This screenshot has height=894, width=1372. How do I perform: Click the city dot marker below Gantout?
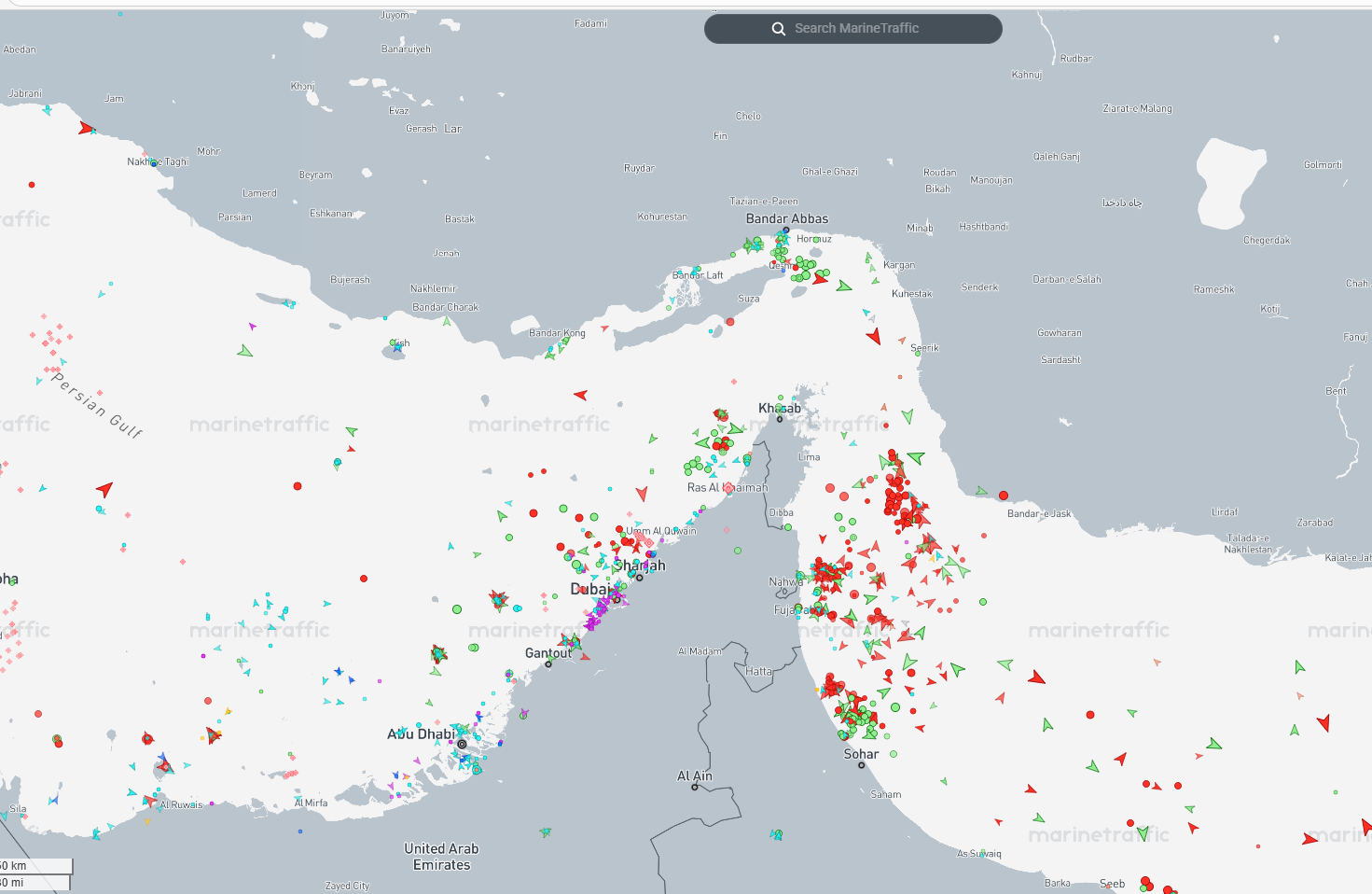549,664
